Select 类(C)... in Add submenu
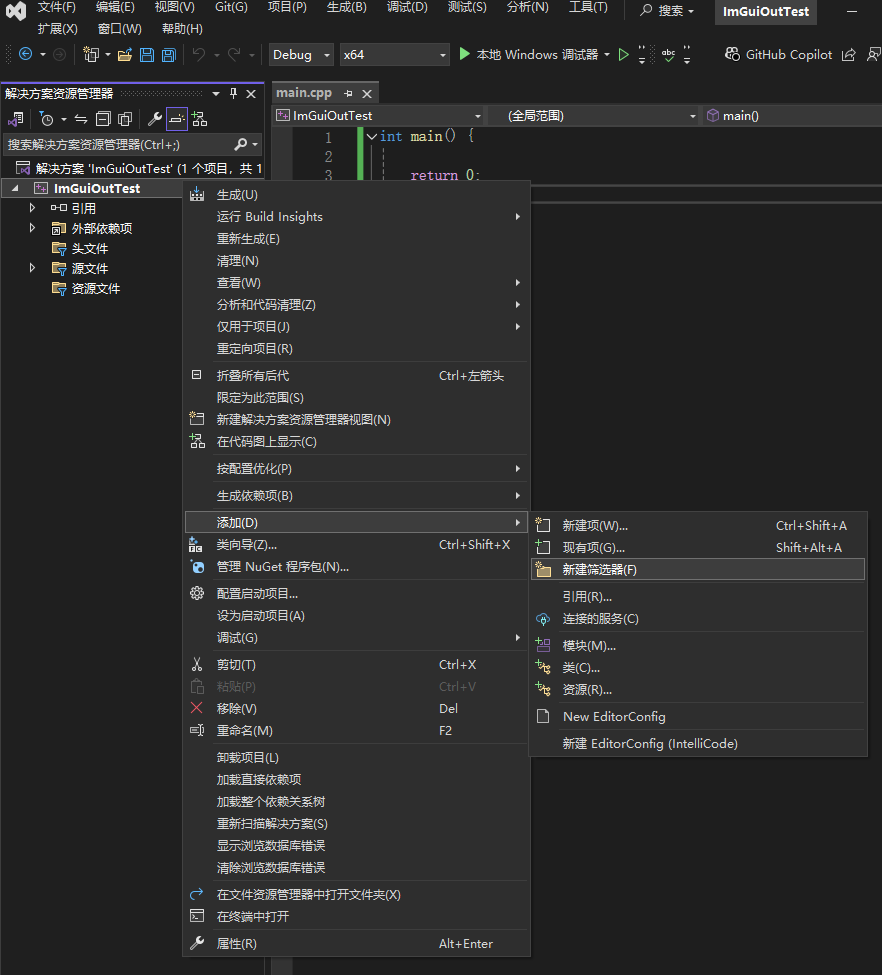This screenshot has width=882, height=975. (x=698, y=668)
